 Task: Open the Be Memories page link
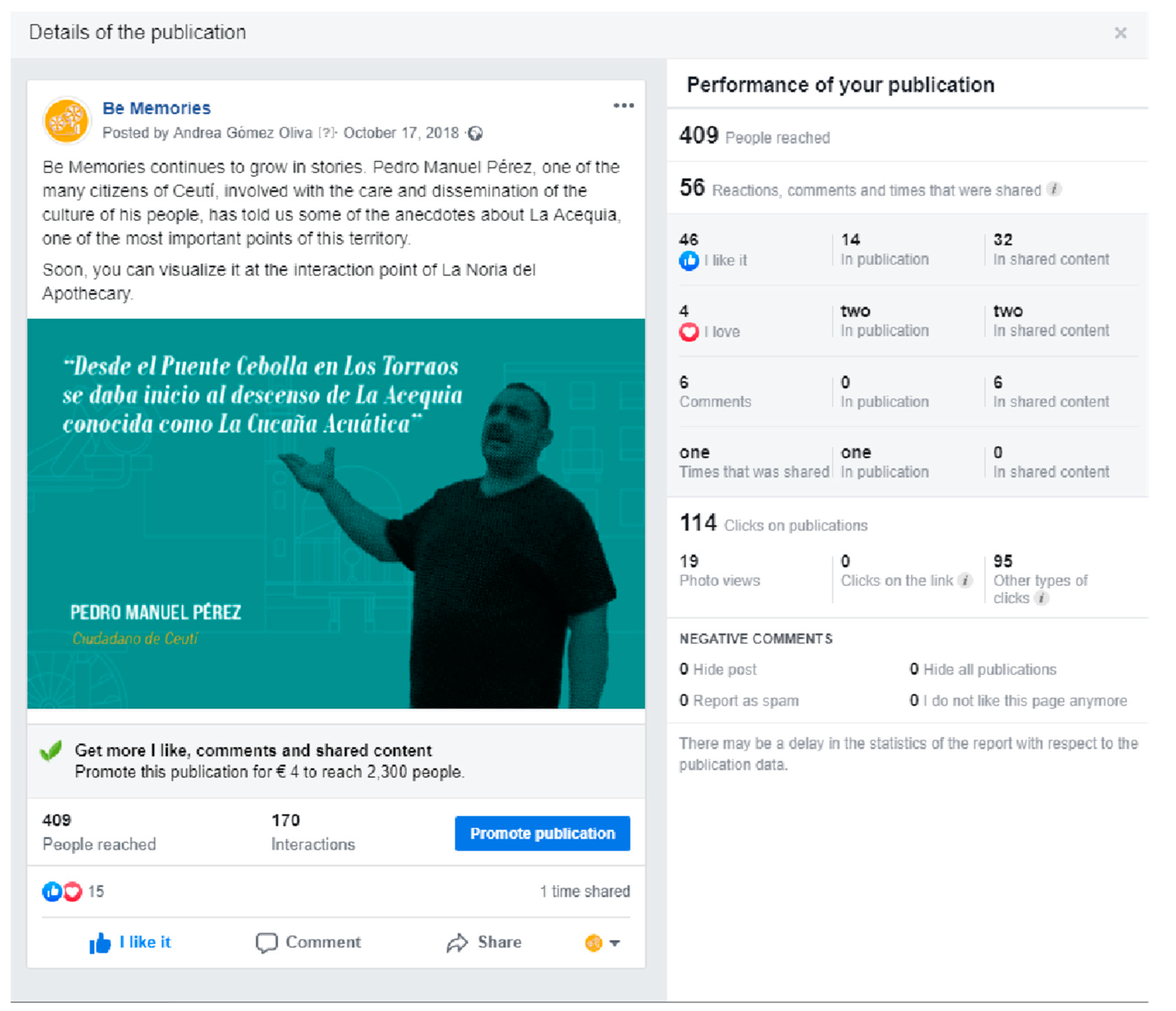157,108
